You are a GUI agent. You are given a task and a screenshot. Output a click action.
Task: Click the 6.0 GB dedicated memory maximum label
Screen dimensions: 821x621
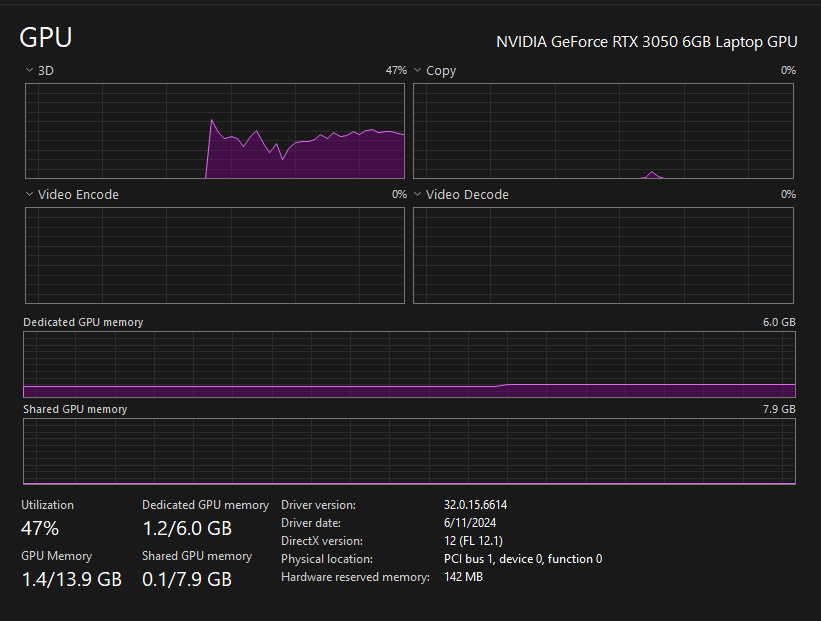click(x=779, y=322)
